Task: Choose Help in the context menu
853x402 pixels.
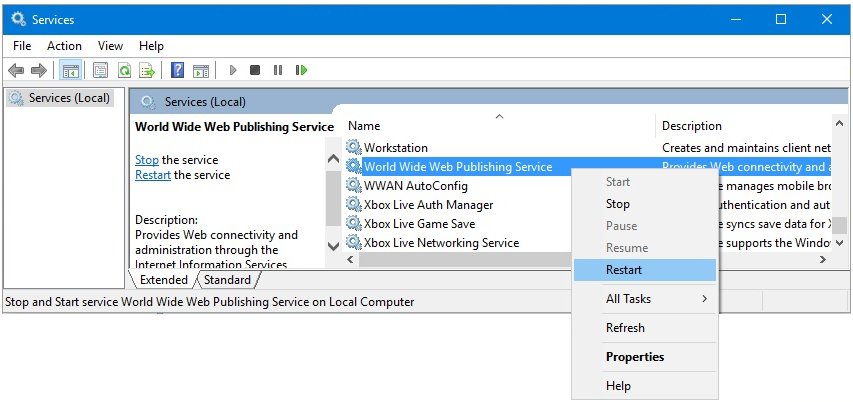Action: coord(645,386)
